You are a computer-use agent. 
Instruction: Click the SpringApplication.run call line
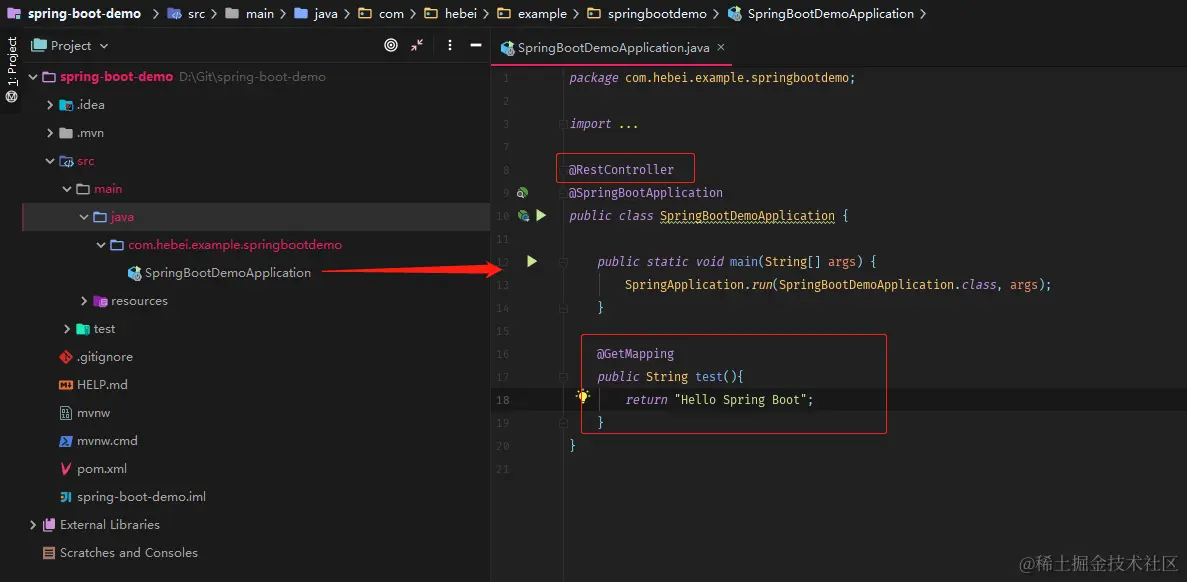click(x=838, y=285)
